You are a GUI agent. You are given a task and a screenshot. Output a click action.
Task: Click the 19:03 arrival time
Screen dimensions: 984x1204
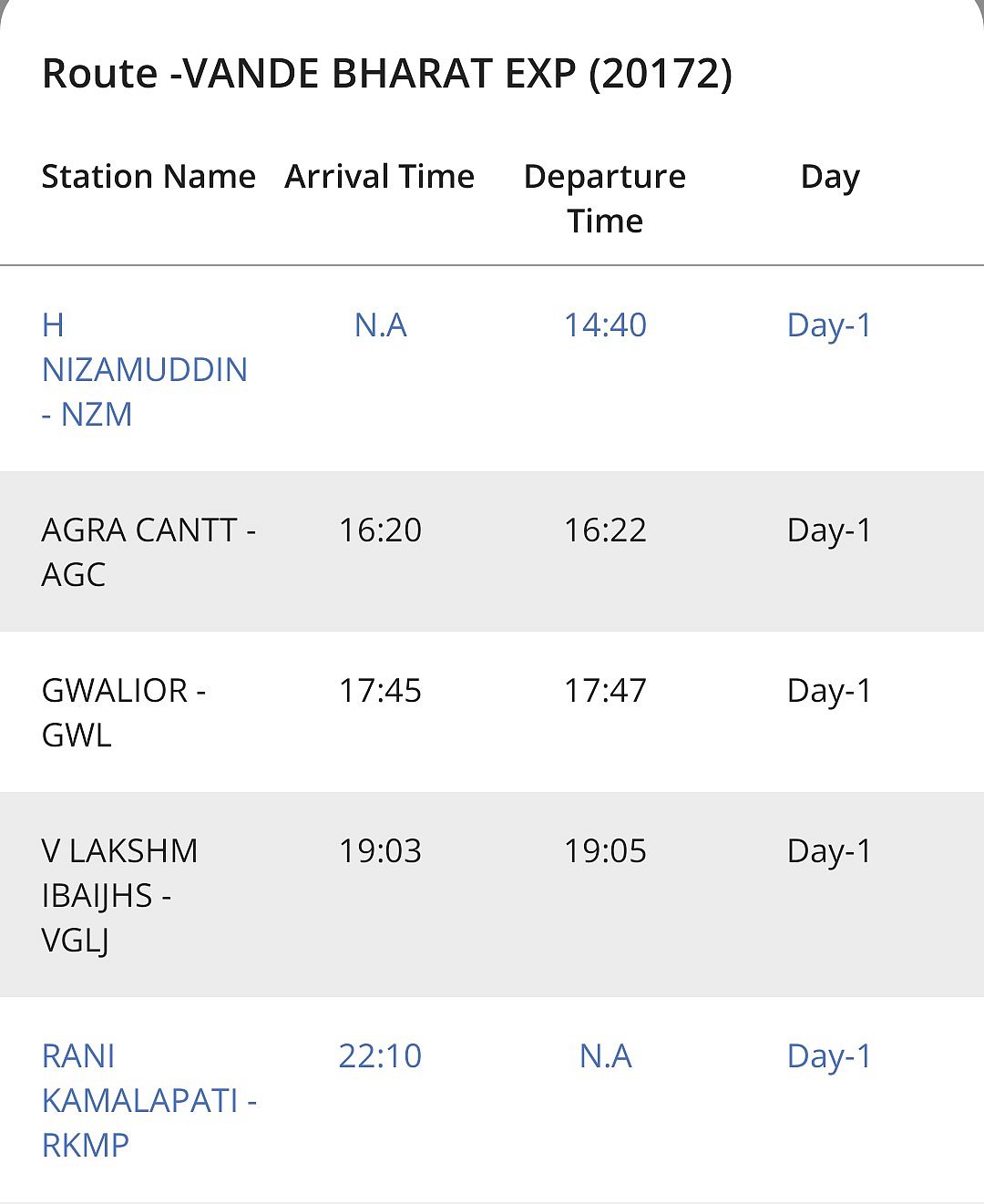(x=380, y=850)
